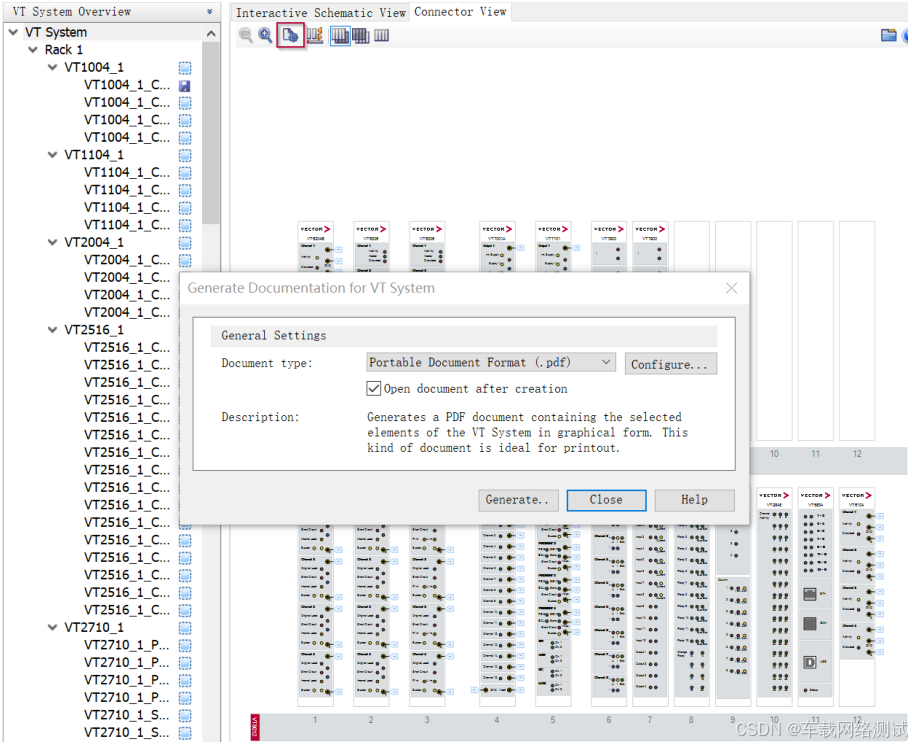Viewport: 912px width, 745px height.
Task: Click the schematic icon next to VT2710_1
Action: 185,628
